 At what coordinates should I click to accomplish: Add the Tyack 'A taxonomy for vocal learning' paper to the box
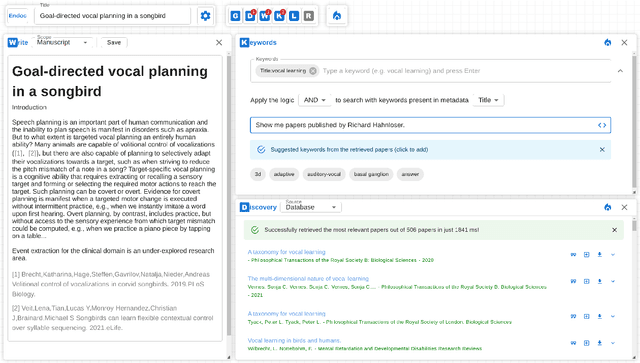click(x=587, y=316)
